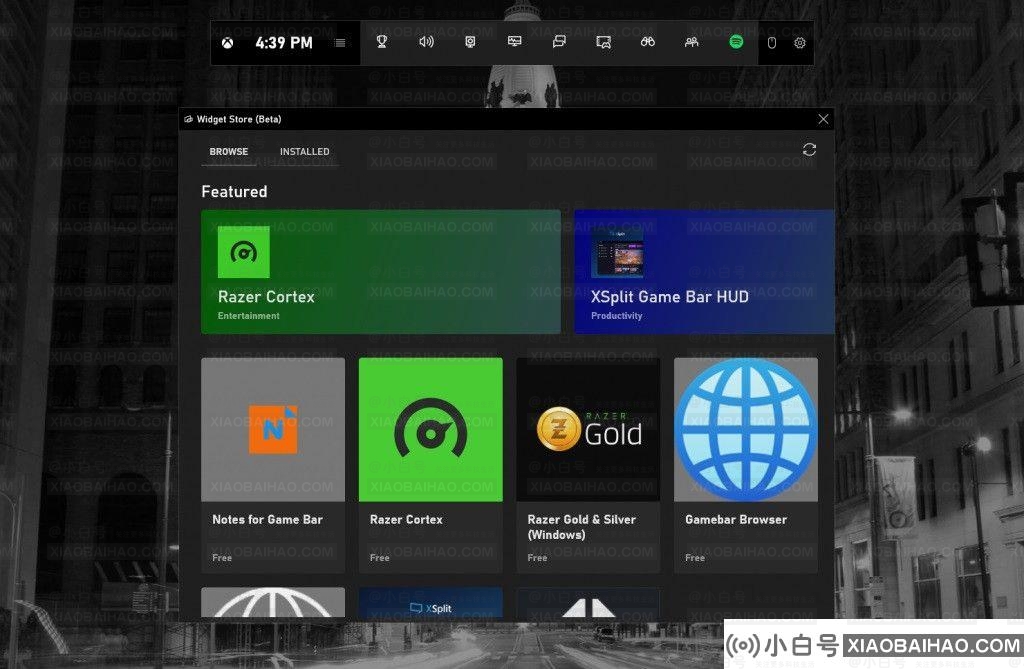Open the Notes for Game Bar tile image
The height and width of the screenshot is (669, 1024).
273,429
